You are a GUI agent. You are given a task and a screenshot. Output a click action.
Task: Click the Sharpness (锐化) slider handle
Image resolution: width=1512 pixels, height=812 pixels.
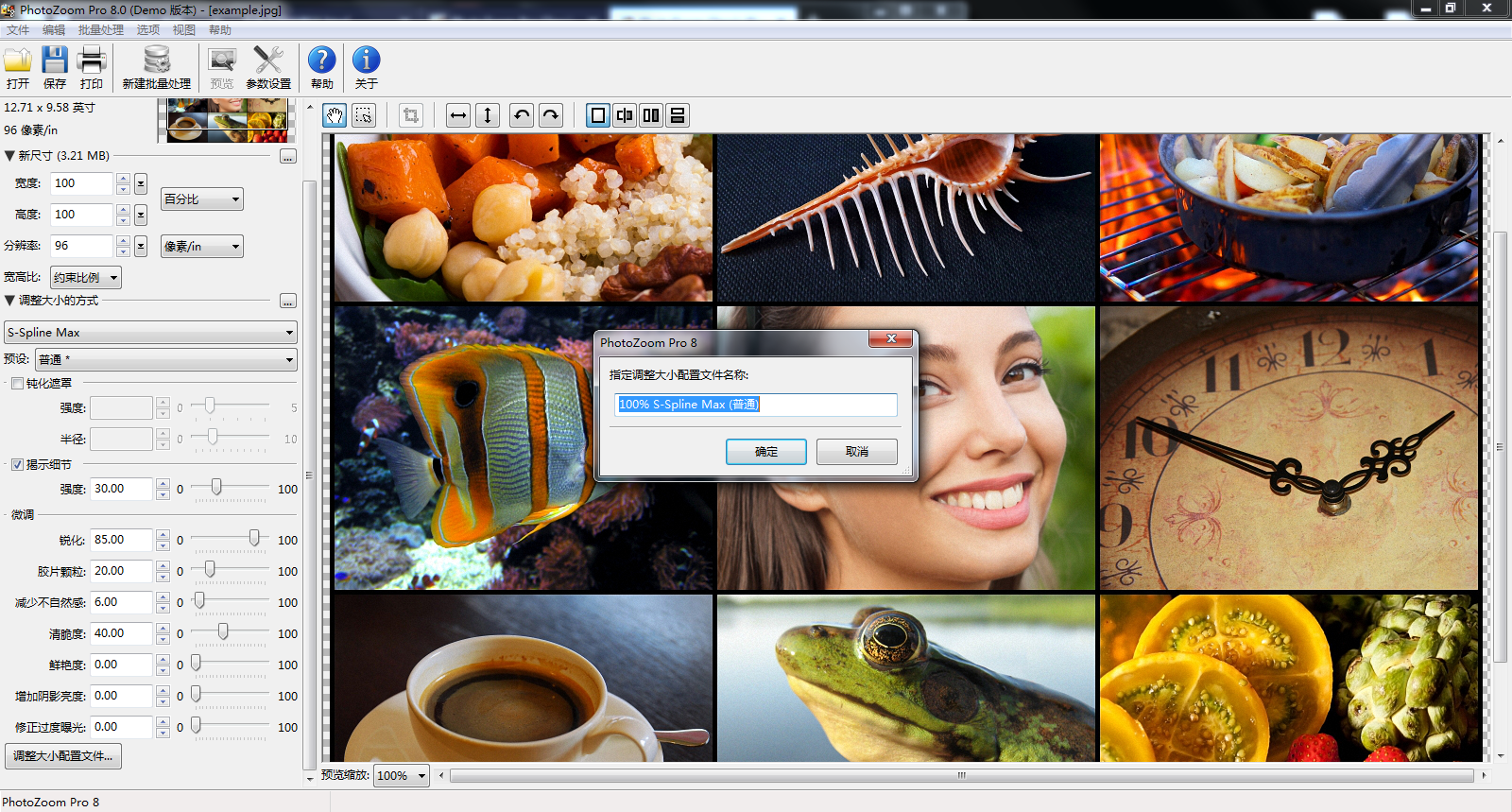coord(254,538)
